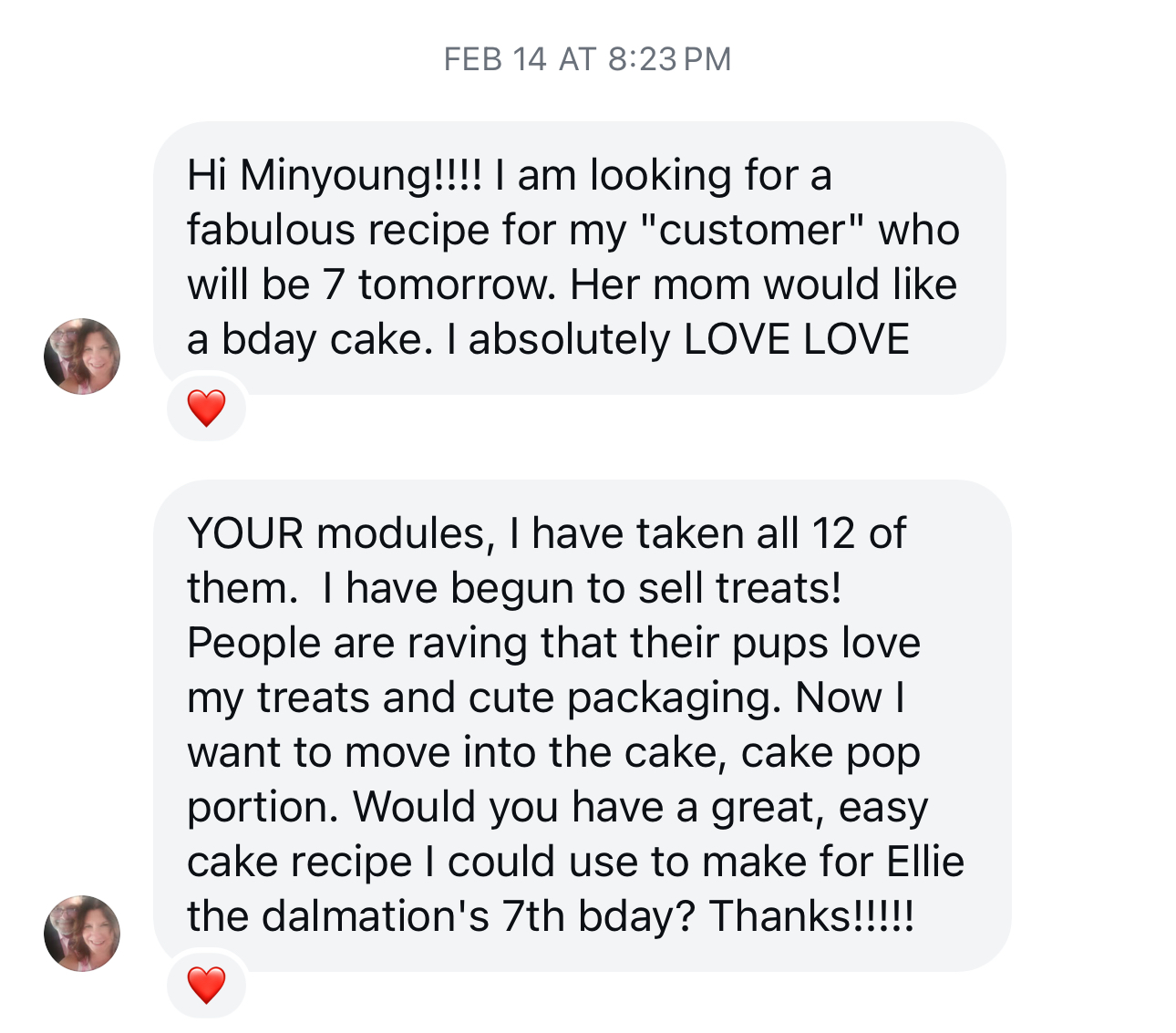The width and height of the screenshot is (1176, 1033).
Task: Click the word "tomorrow" in first message
Action: pos(455,284)
